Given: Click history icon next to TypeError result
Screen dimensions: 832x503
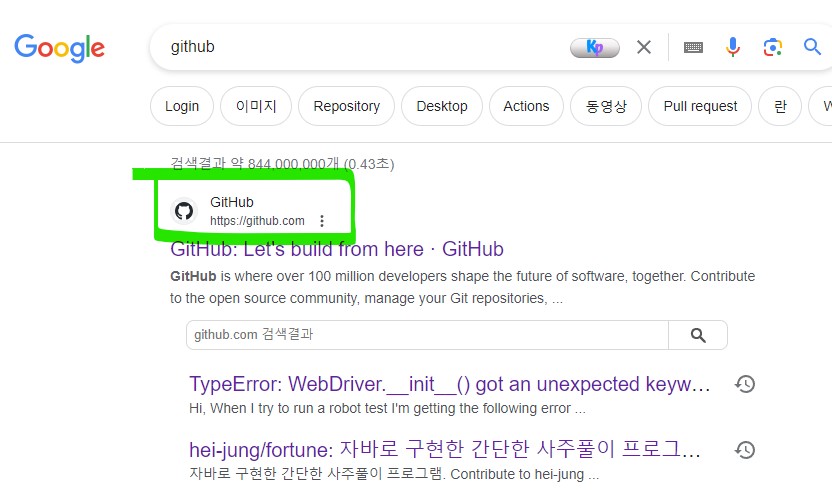Looking at the screenshot, I should pos(745,384).
